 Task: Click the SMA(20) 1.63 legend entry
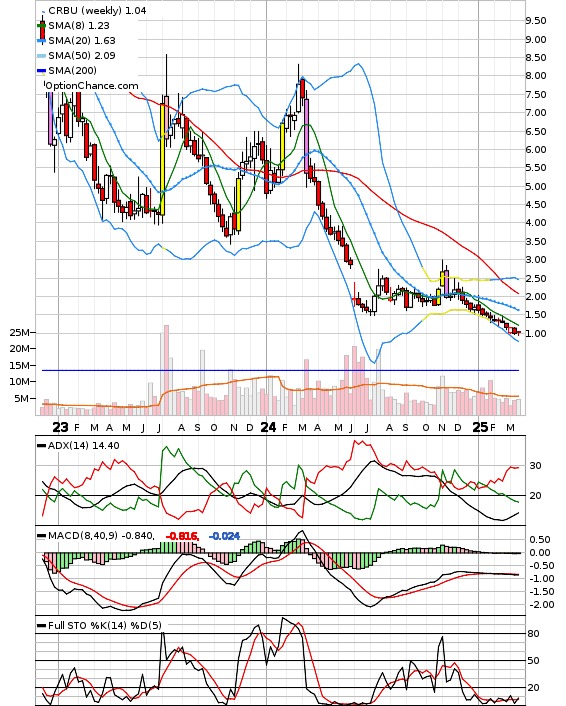[82, 41]
